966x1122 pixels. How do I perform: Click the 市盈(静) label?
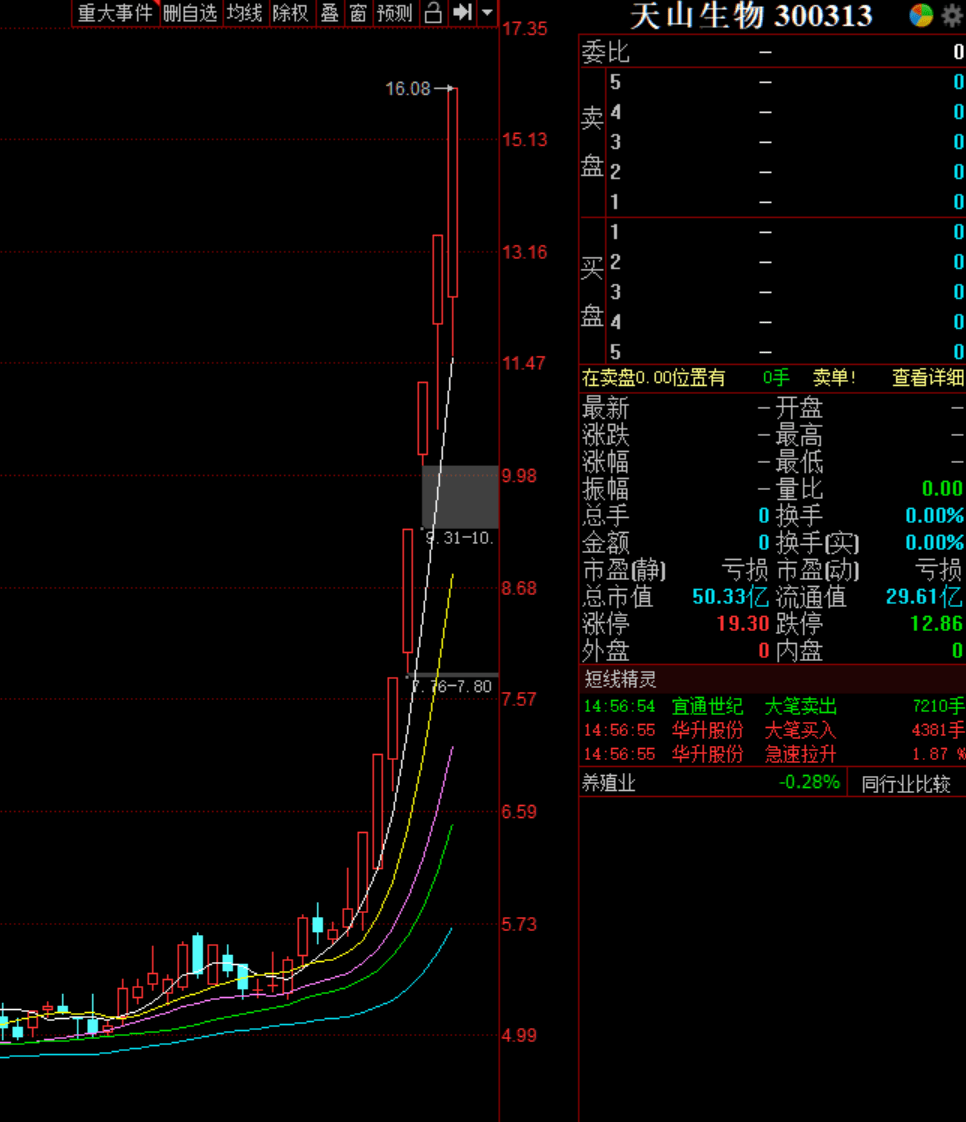pyautogui.click(x=624, y=570)
